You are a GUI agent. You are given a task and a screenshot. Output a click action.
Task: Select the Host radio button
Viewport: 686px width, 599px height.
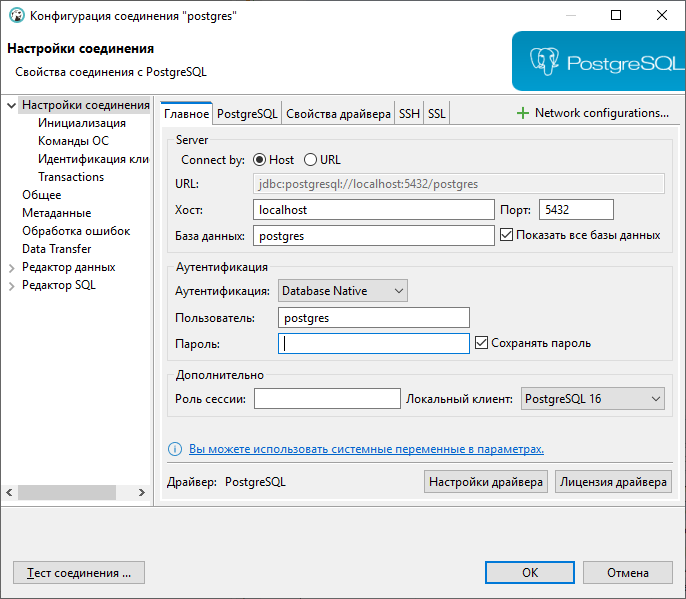[259, 160]
